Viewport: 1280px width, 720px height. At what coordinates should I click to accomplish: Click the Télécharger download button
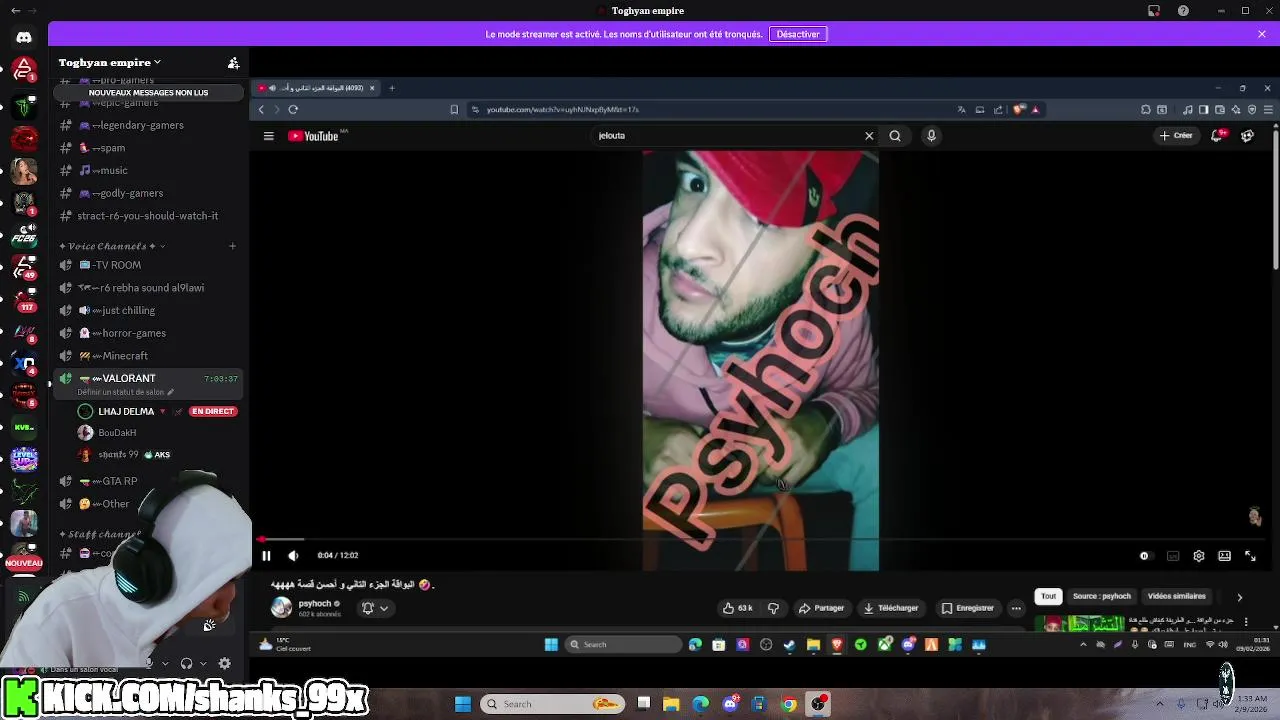[x=890, y=608]
